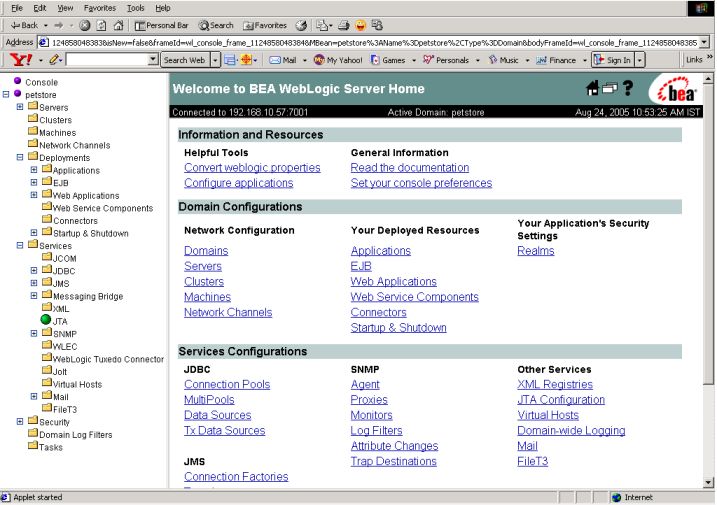Image resolution: width=717 pixels, height=505 pixels.
Task: Select the Console node in tree
Action: [41, 82]
